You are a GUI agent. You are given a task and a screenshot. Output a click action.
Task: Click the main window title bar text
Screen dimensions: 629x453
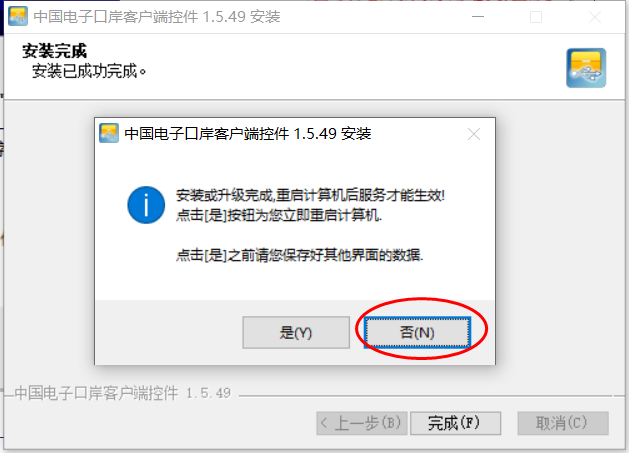pyautogui.click(x=157, y=16)
